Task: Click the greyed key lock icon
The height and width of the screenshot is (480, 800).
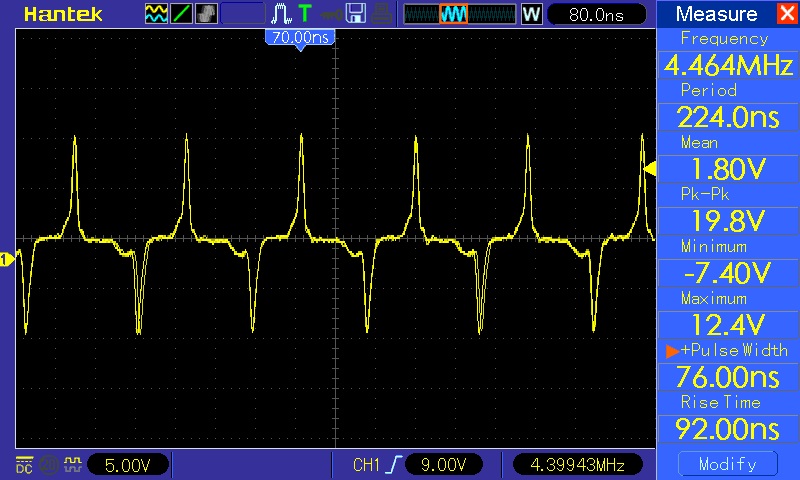Action: pos(331,14)
